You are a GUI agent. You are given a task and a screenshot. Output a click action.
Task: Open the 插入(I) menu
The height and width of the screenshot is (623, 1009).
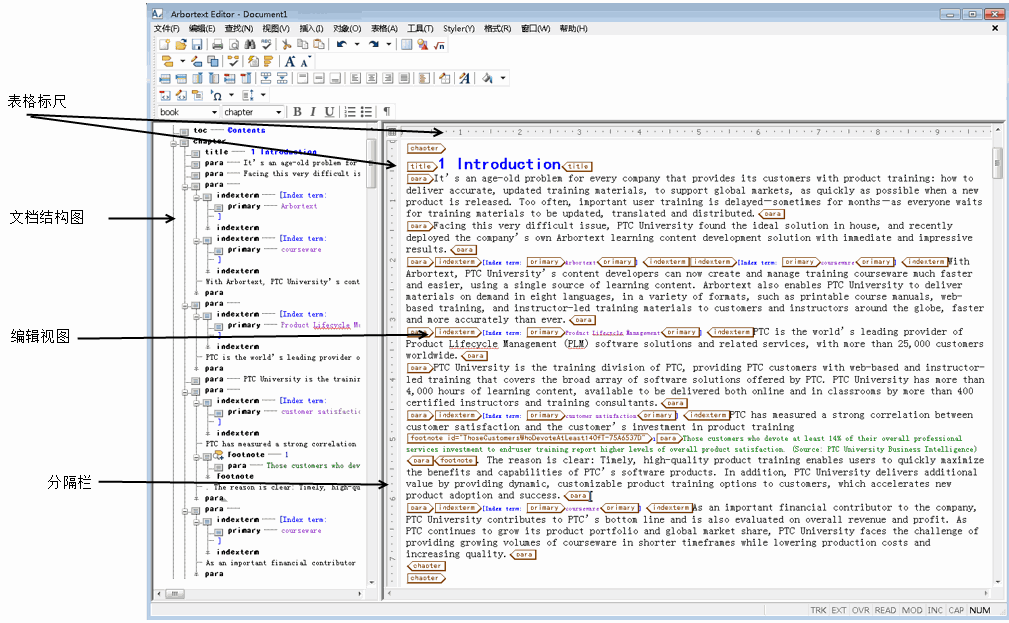(x=311, y=28)
